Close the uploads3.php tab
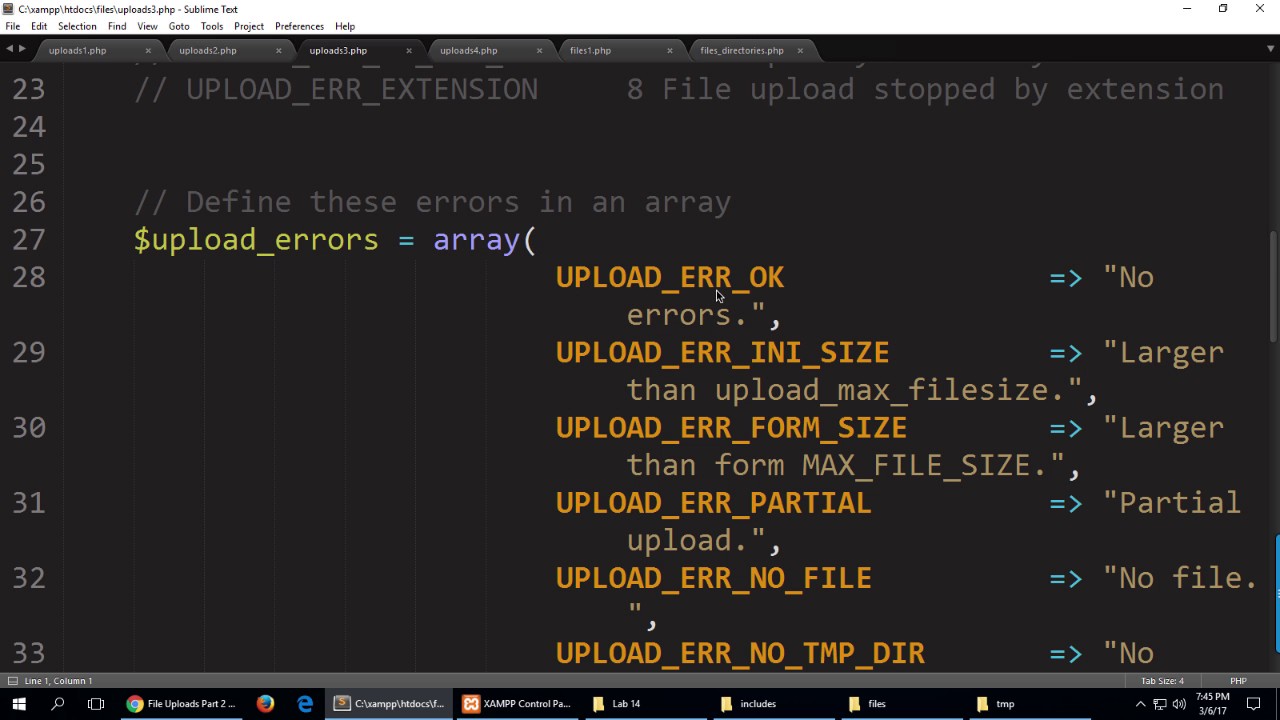 pos(408,50)
